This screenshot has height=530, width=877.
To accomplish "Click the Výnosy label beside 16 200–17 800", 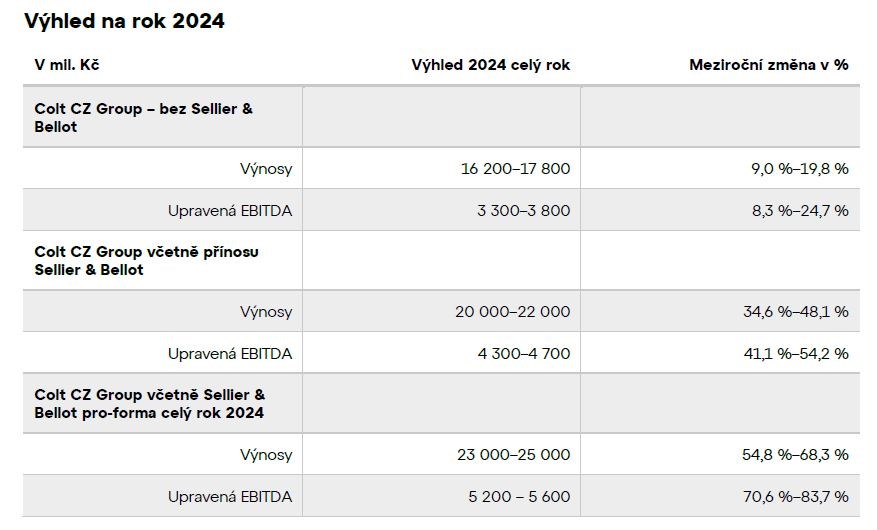I will click(x=266, y=169).
